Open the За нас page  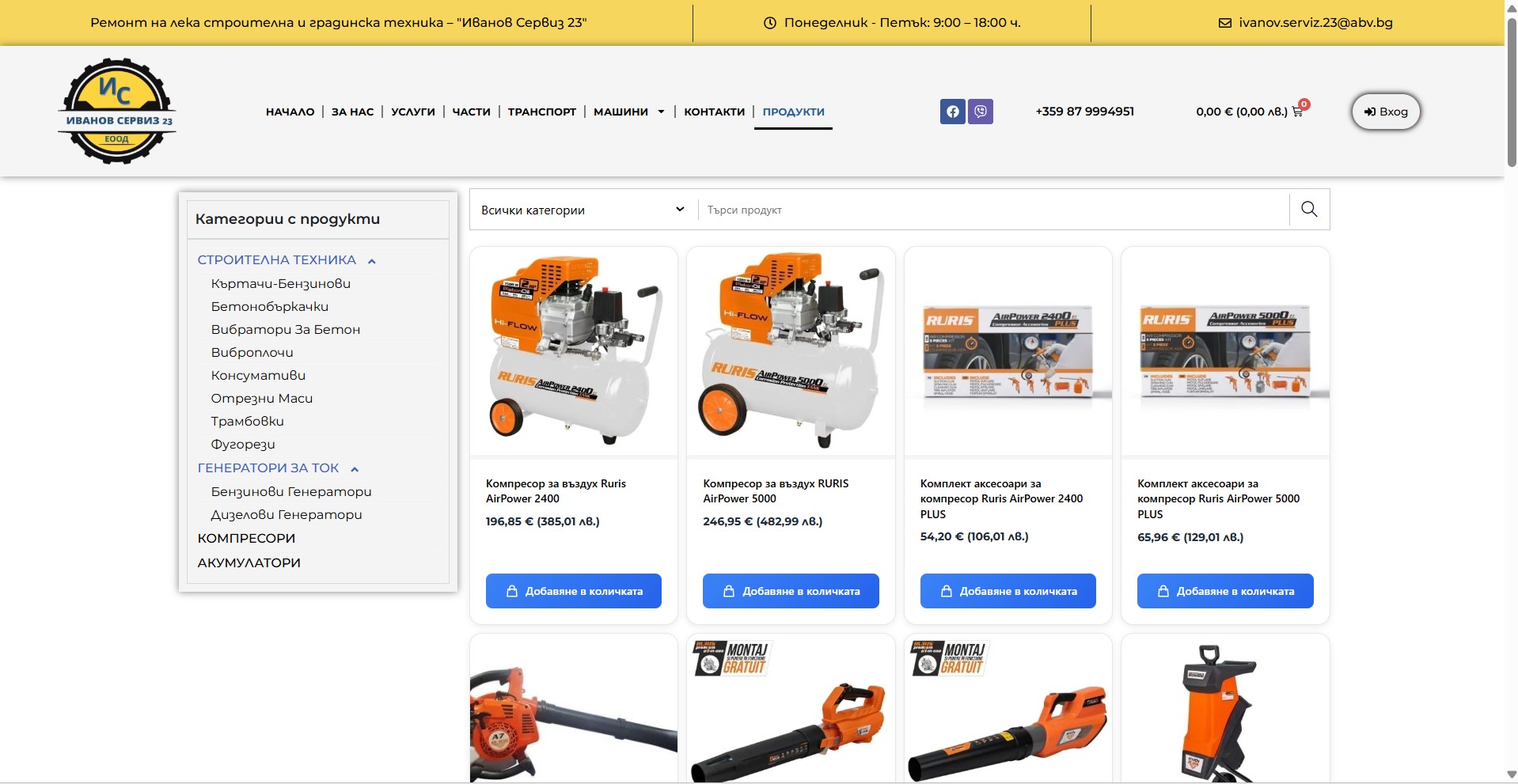pyautogui.click(x=352, y=112)
